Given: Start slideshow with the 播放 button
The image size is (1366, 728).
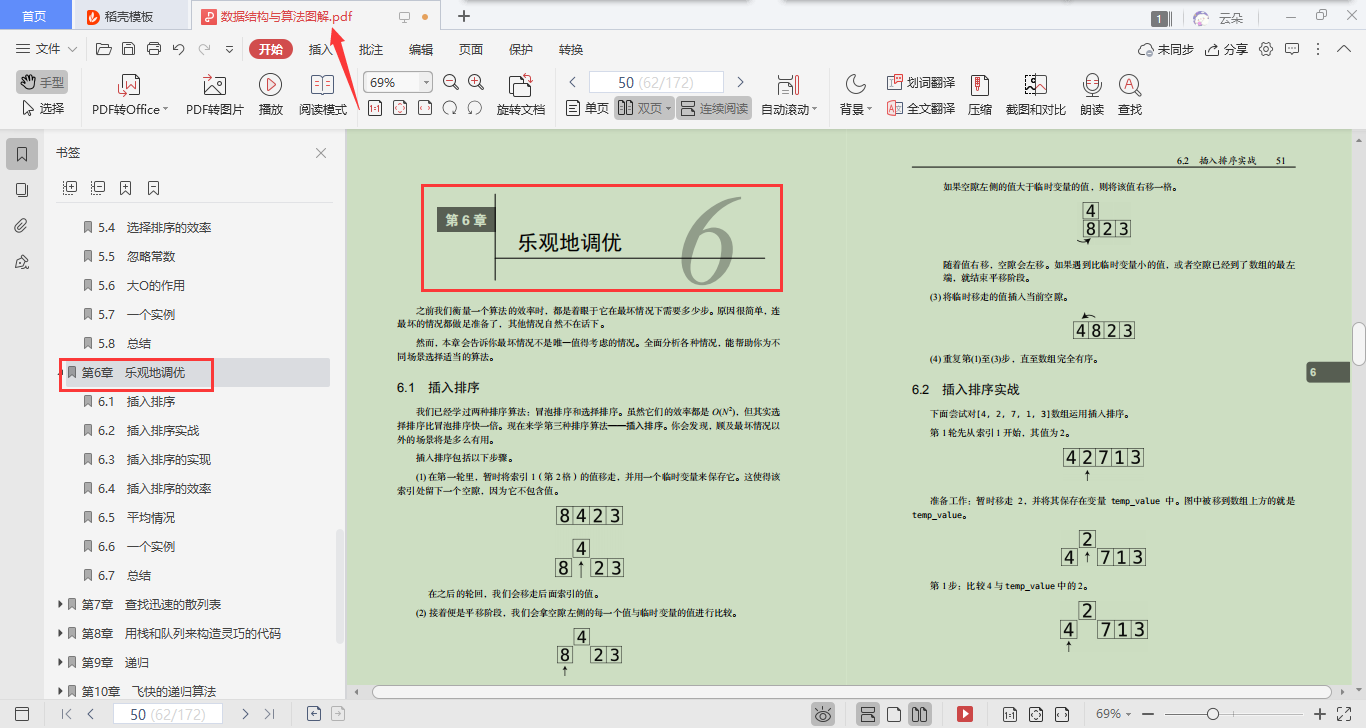Looking at the screenshot, I should pyautogui.click(x=270, y=95).
